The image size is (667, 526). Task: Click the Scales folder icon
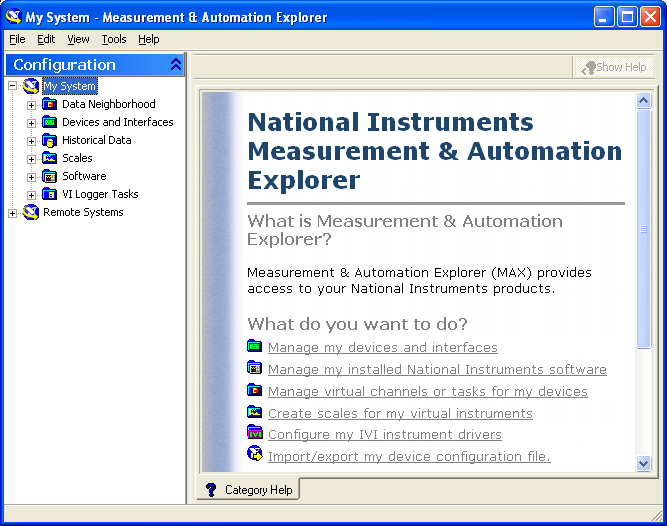[49, 158]
